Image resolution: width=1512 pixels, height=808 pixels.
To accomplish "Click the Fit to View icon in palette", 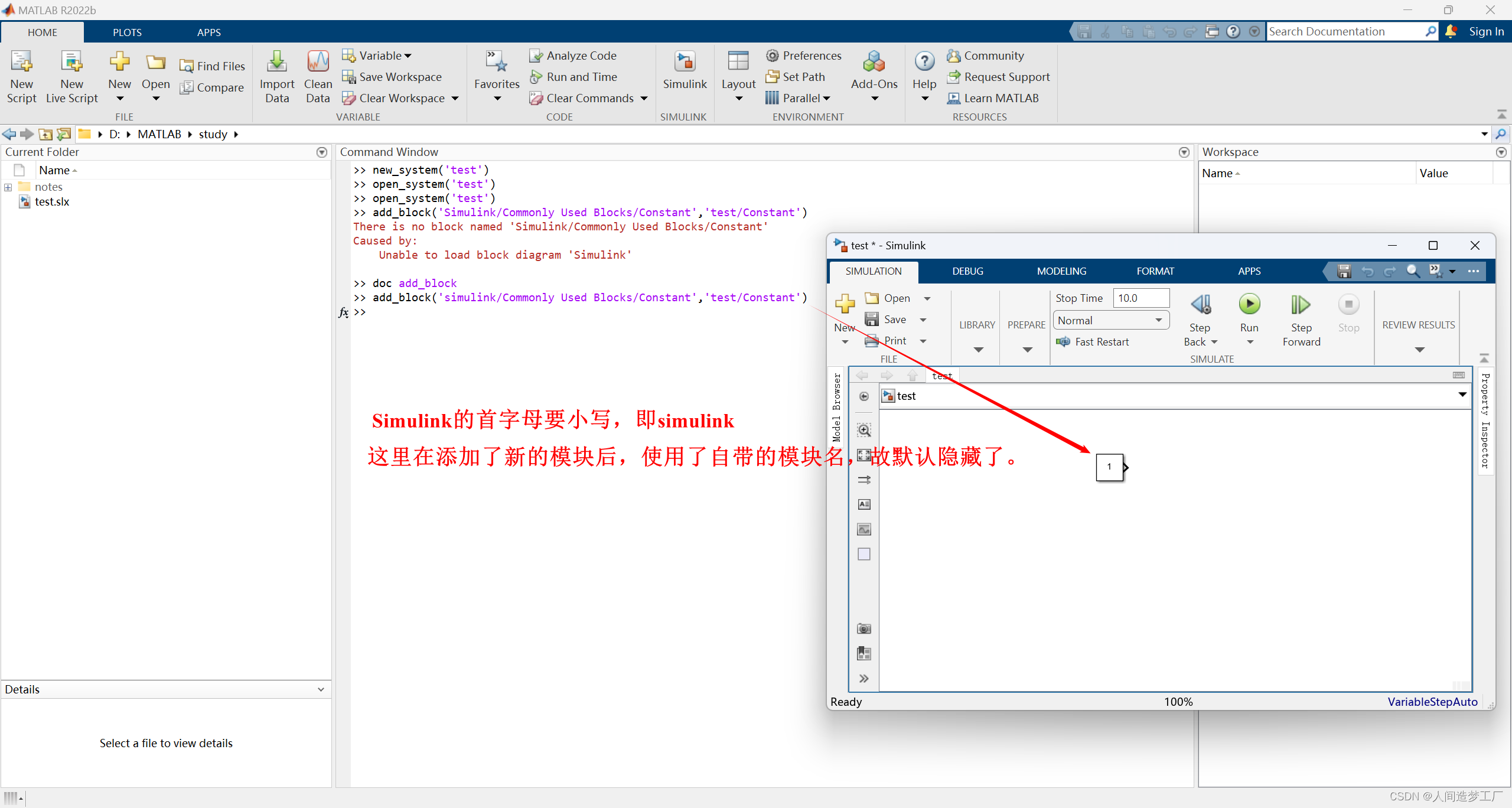I will (x=864, y=455).
